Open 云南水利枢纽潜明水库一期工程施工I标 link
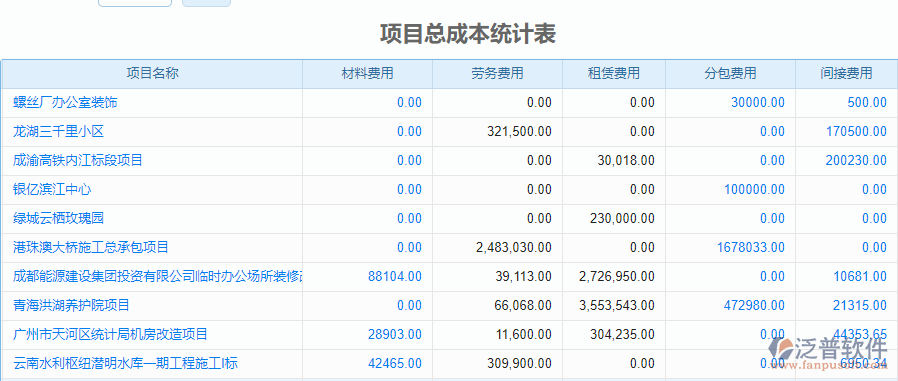This screenshot has height=381, width=898. pos(125,363)
